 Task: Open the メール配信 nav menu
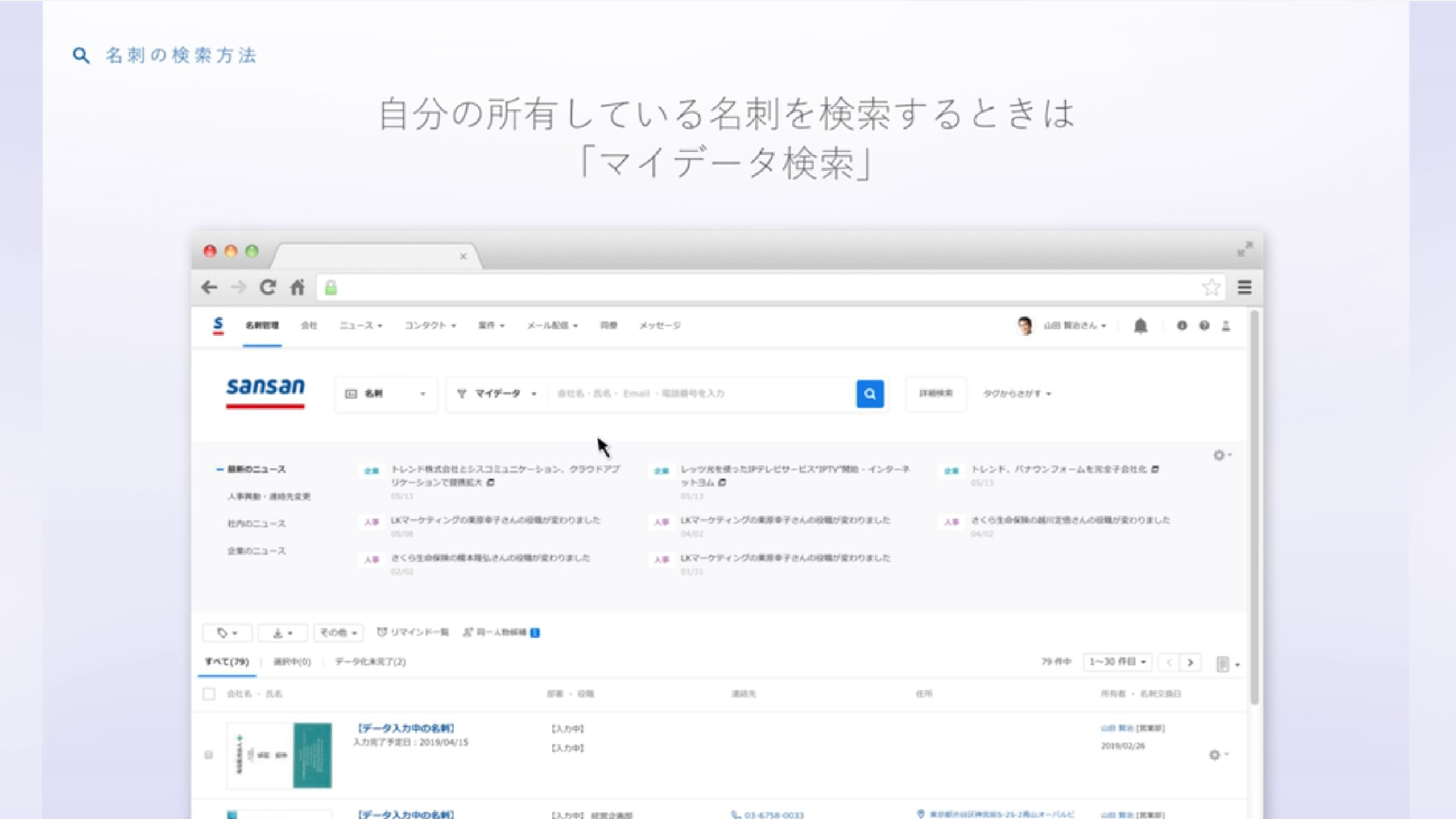pos(552,326)
